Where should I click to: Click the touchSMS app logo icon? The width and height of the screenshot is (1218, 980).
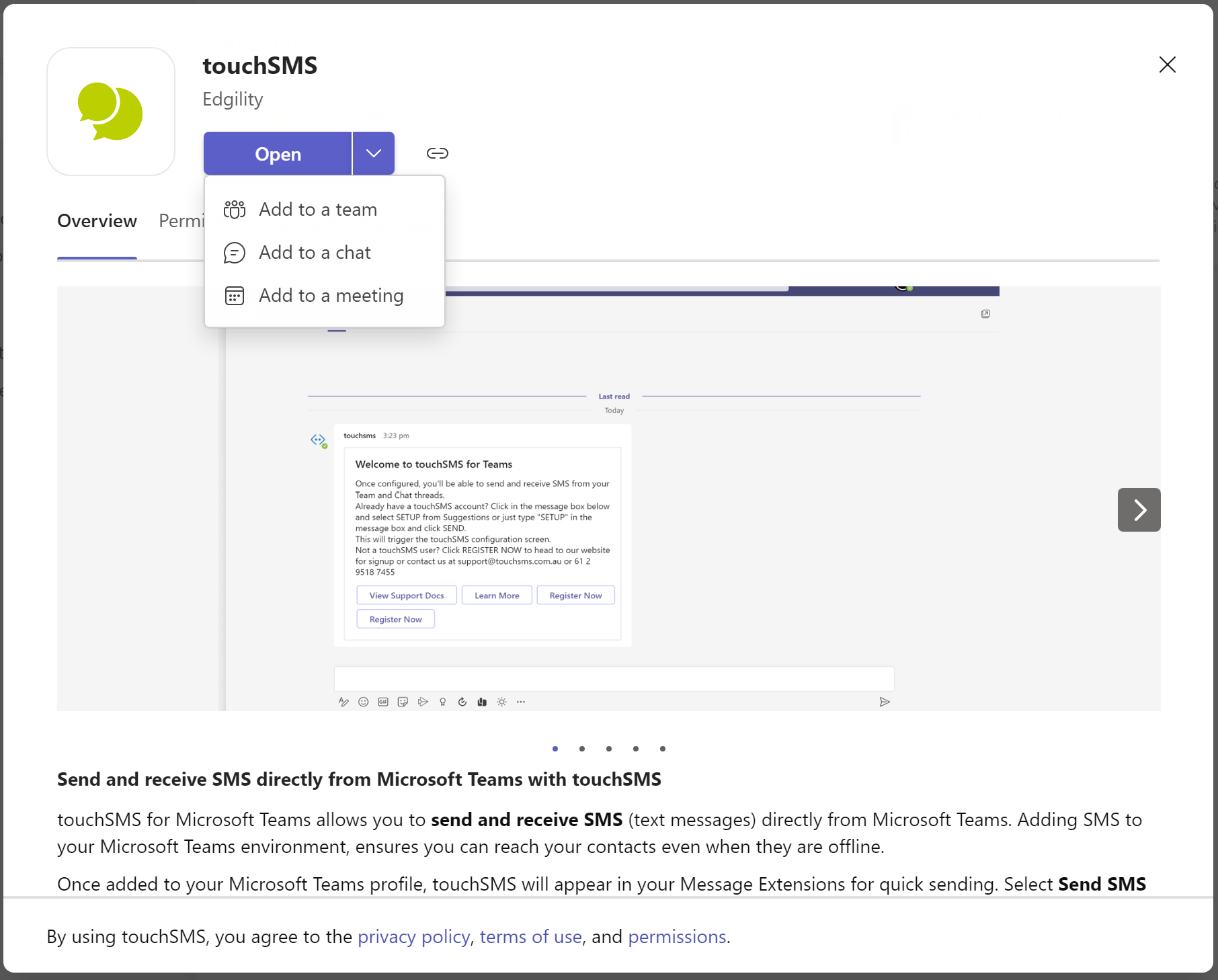[x=111, y=112]
